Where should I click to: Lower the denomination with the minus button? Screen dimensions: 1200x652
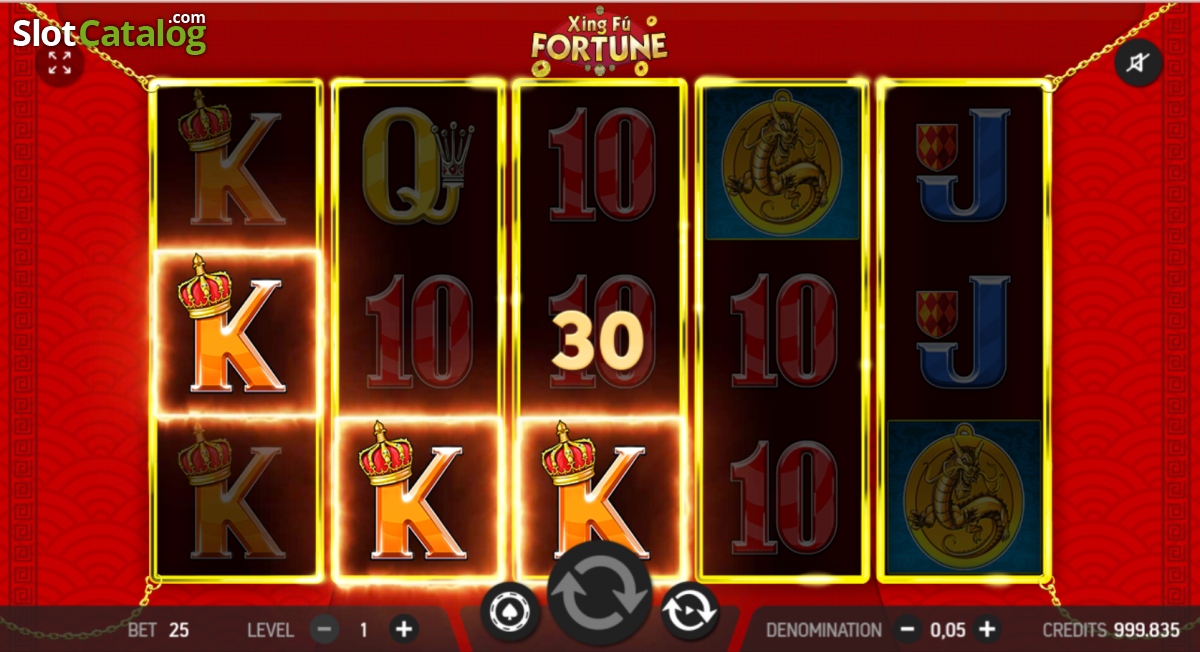tap(908, 630)
